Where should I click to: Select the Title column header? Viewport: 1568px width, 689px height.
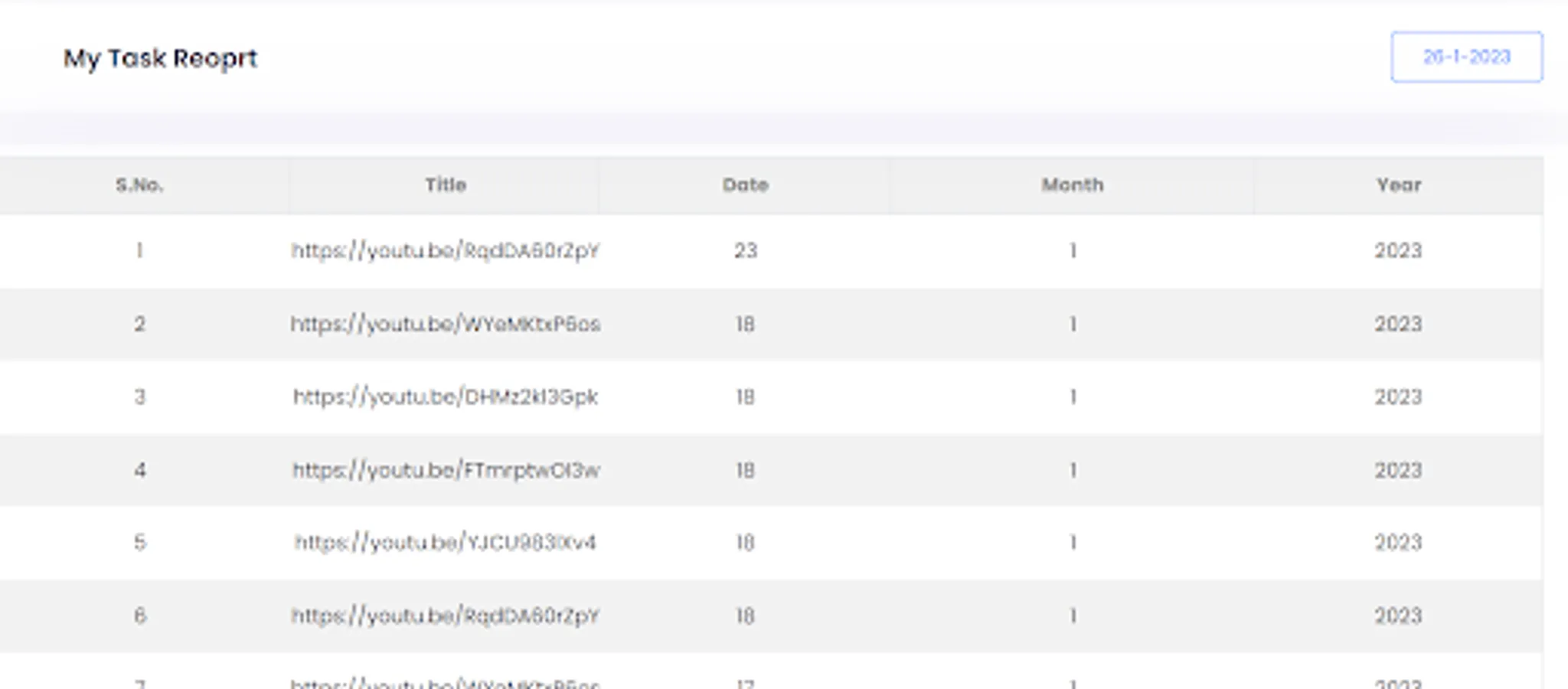[446, 184]
